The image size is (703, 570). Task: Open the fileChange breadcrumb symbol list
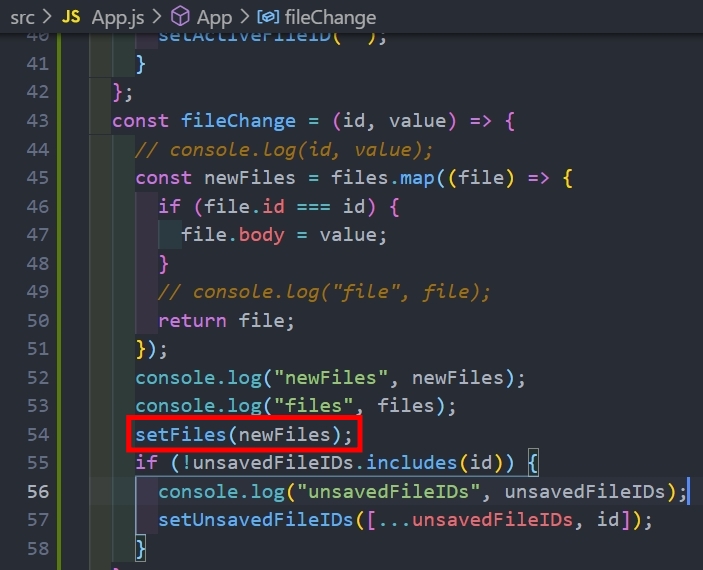330,17
